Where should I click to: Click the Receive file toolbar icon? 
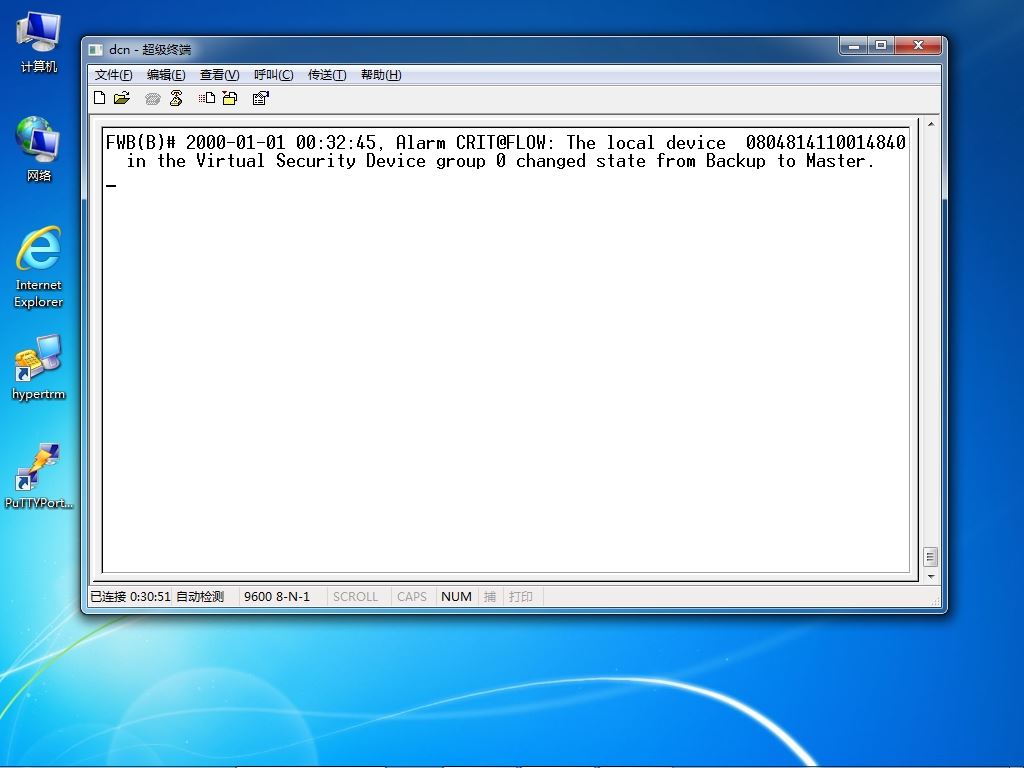coord(230,98)
